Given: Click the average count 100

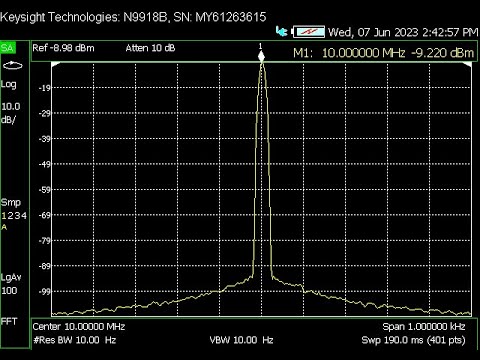Looking at the screenshot, I should [x=9, y=291].
